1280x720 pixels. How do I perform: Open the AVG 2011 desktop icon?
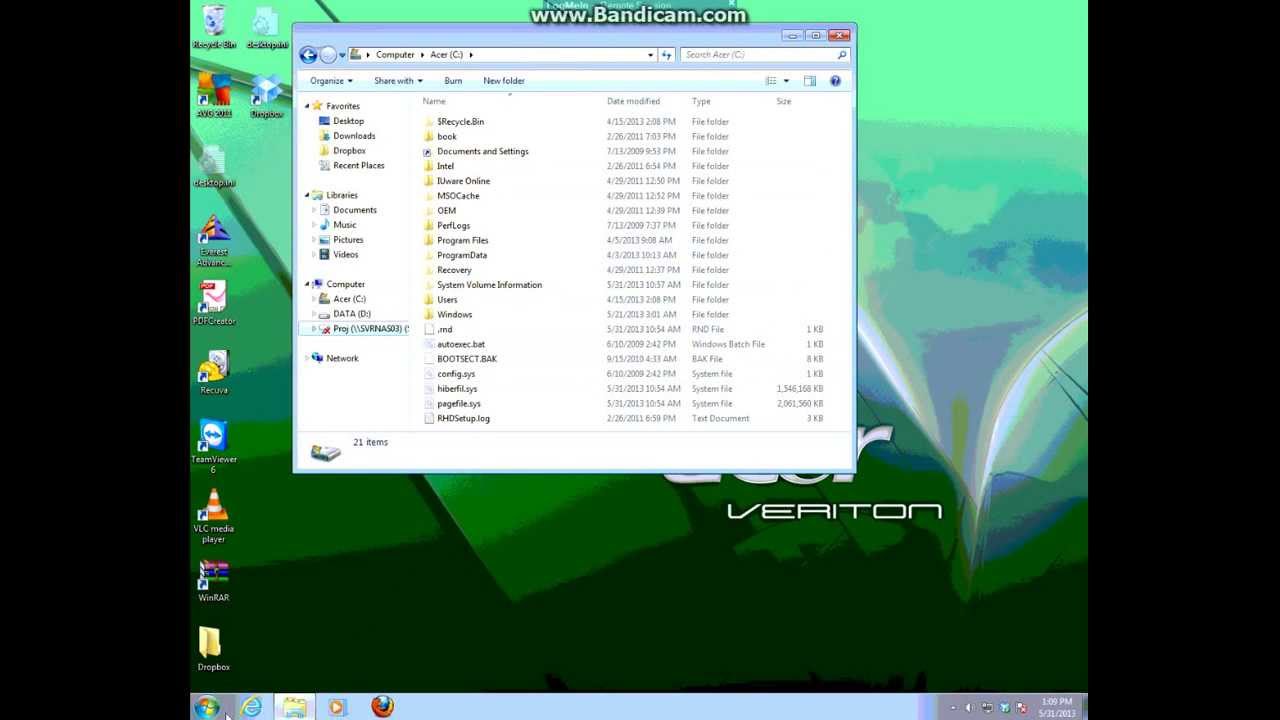tap(214, 96)
